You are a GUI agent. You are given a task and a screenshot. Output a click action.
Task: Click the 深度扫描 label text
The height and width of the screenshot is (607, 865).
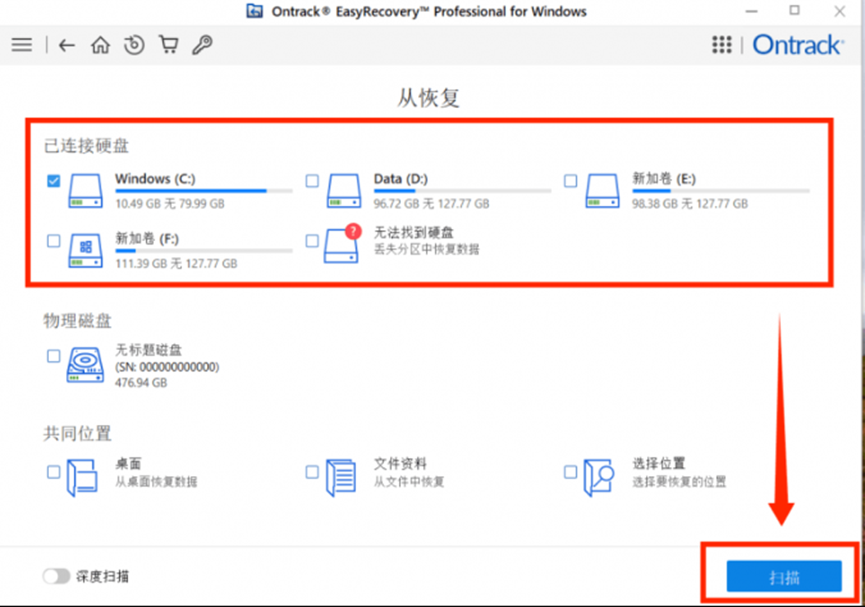click(102, 577)
